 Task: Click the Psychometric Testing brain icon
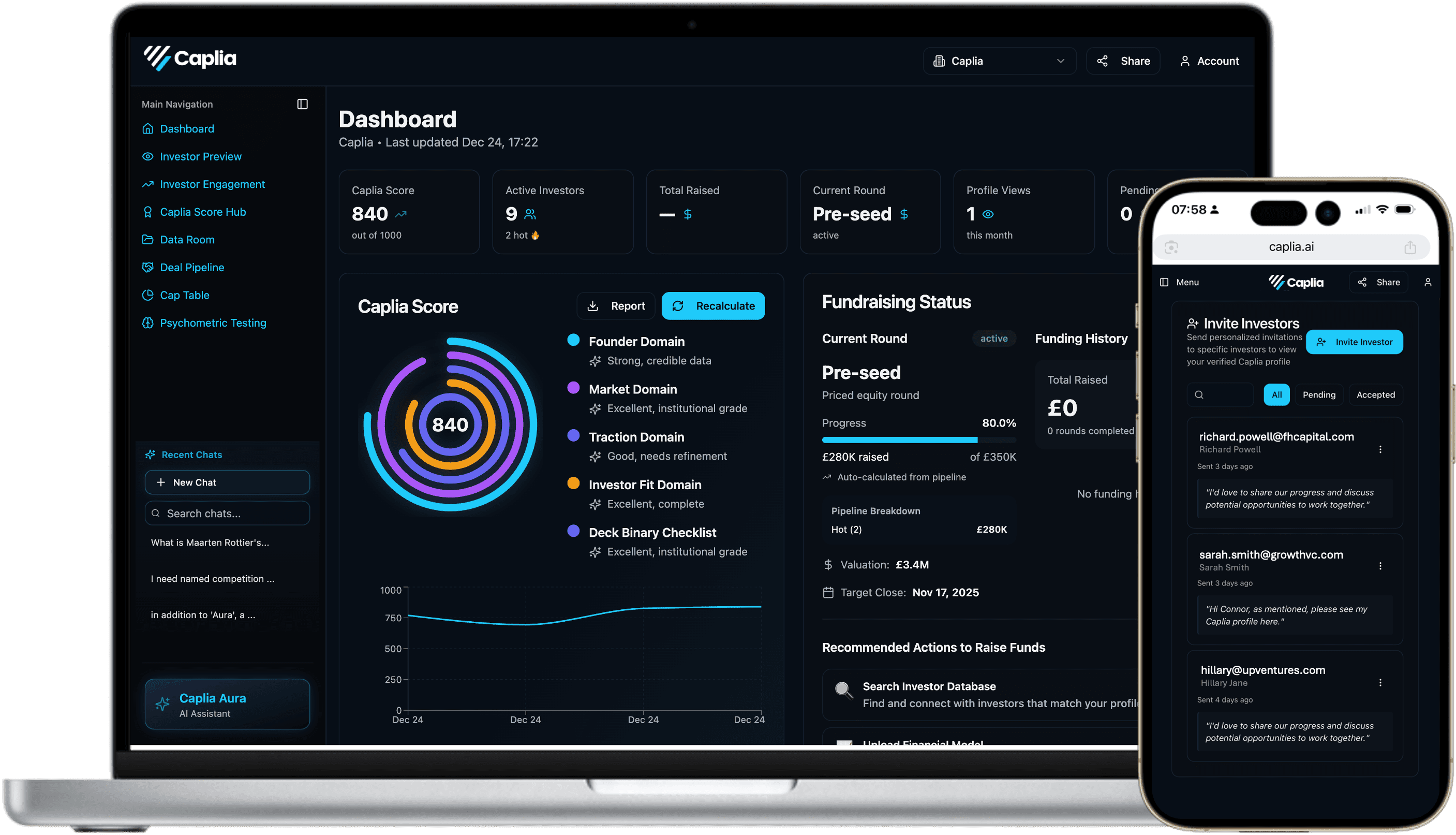[x=147, y=323]
